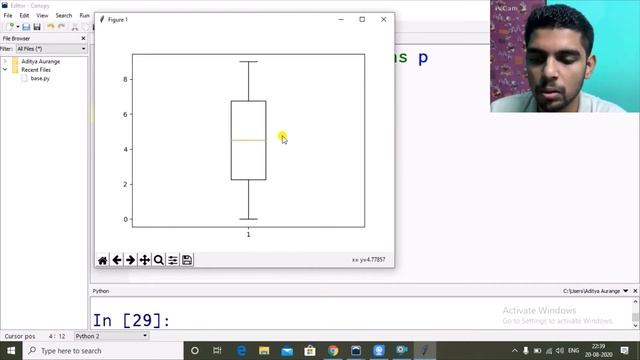Open the Configure subplots dialog
The width and height of the screenshot is (640, 360).
[173, 260]
